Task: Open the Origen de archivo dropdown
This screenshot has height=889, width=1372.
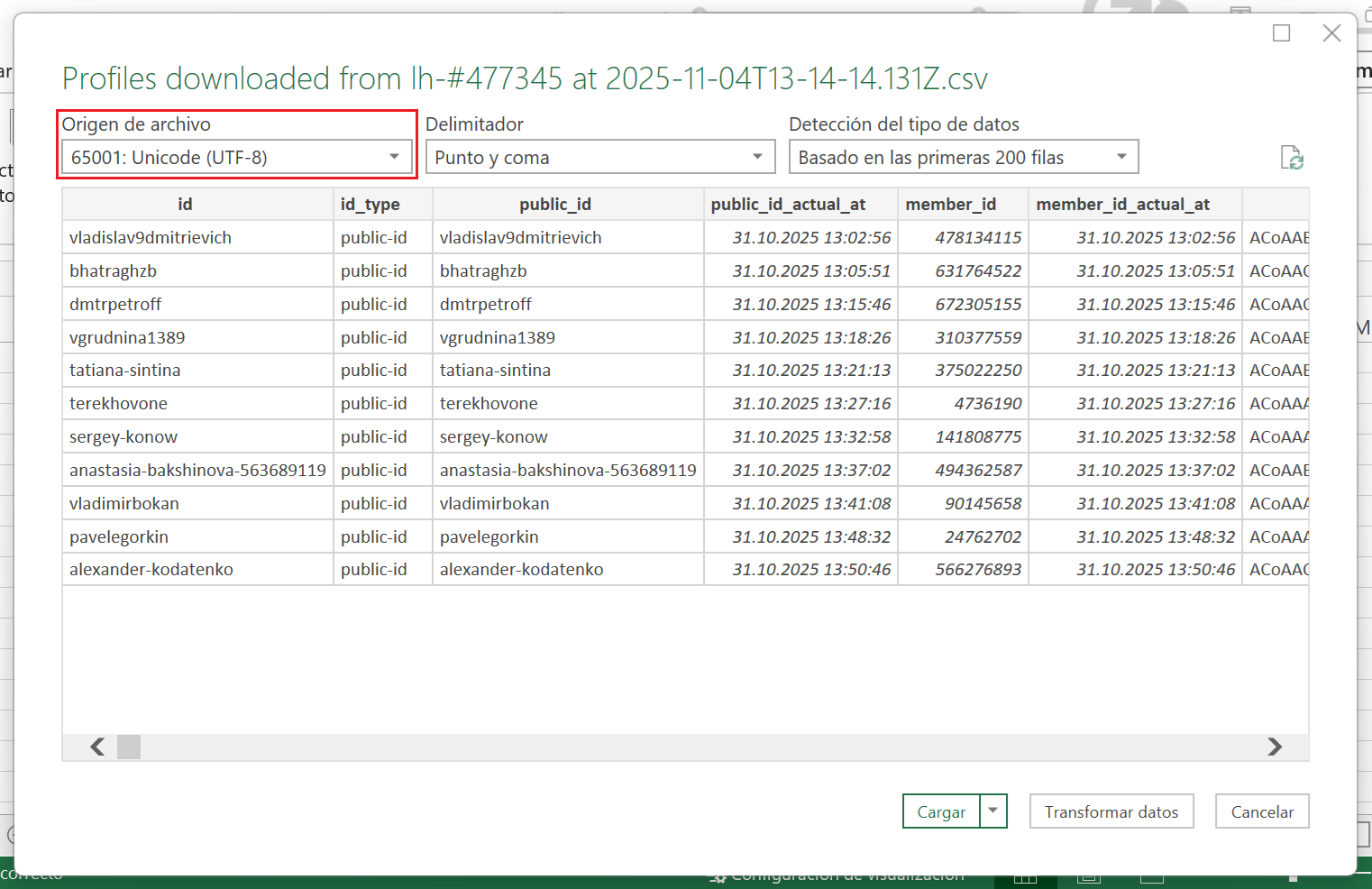Action: [x=237, y=157]
